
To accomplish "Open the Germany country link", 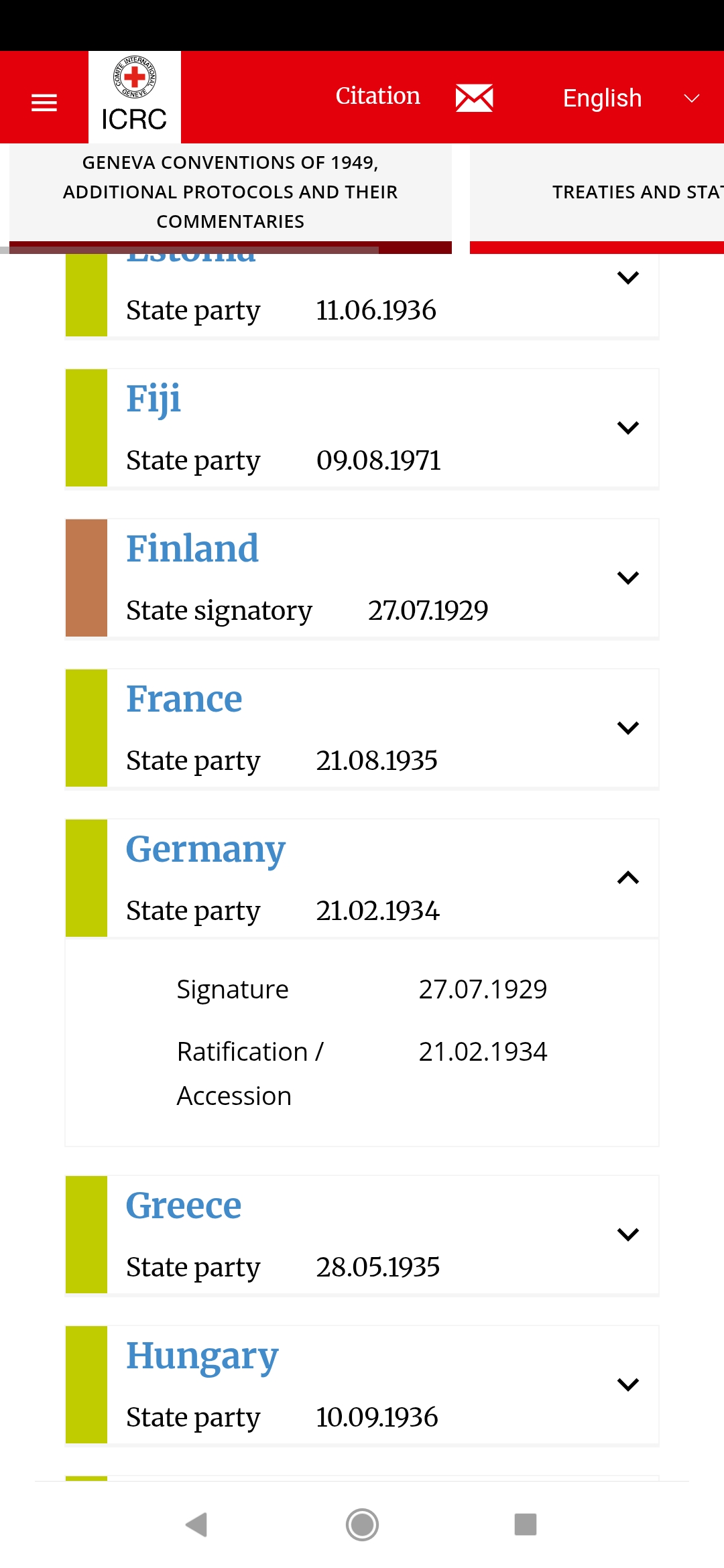I will 206,850.
